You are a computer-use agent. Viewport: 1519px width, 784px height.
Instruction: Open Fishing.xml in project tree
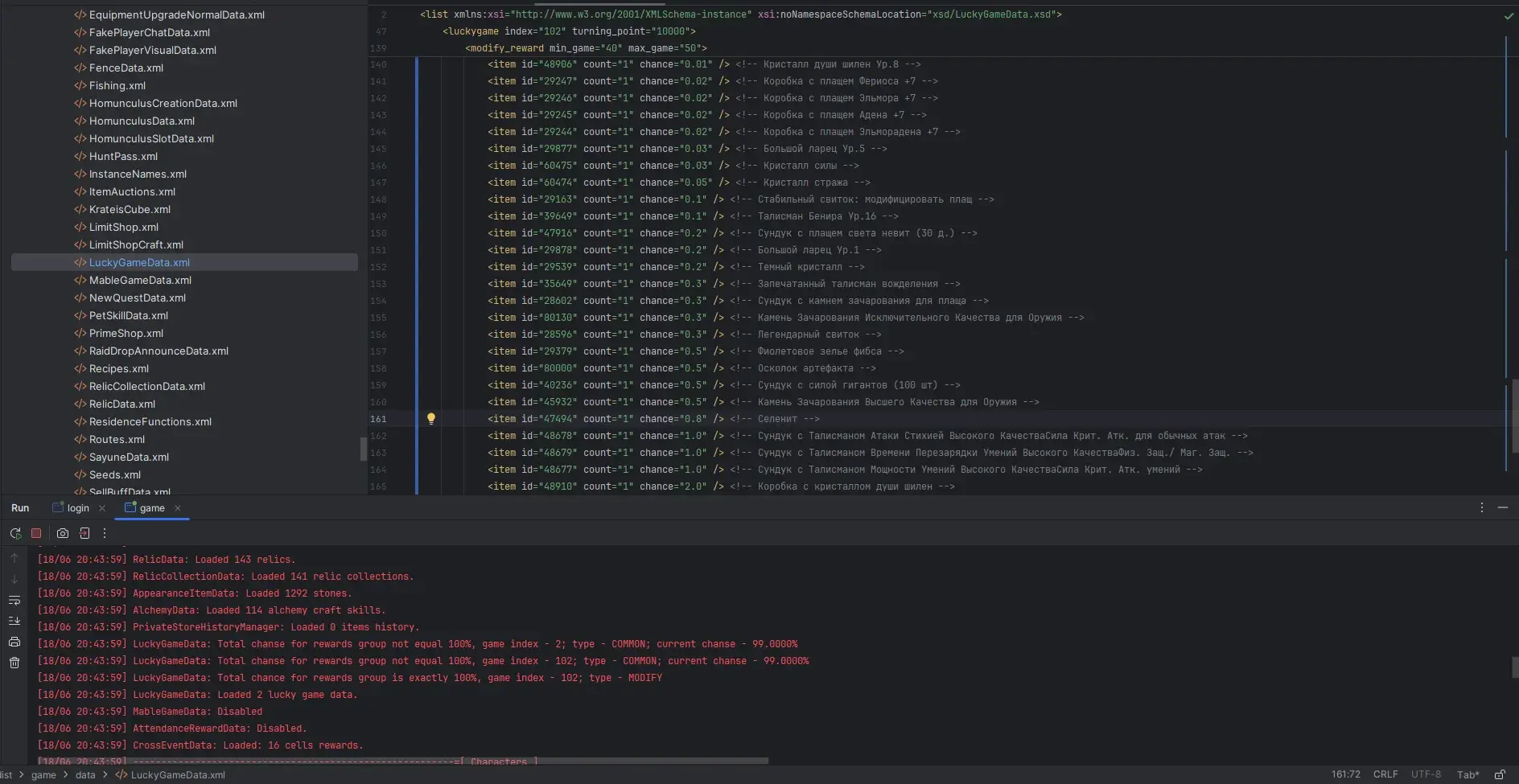tap(117, 85)
